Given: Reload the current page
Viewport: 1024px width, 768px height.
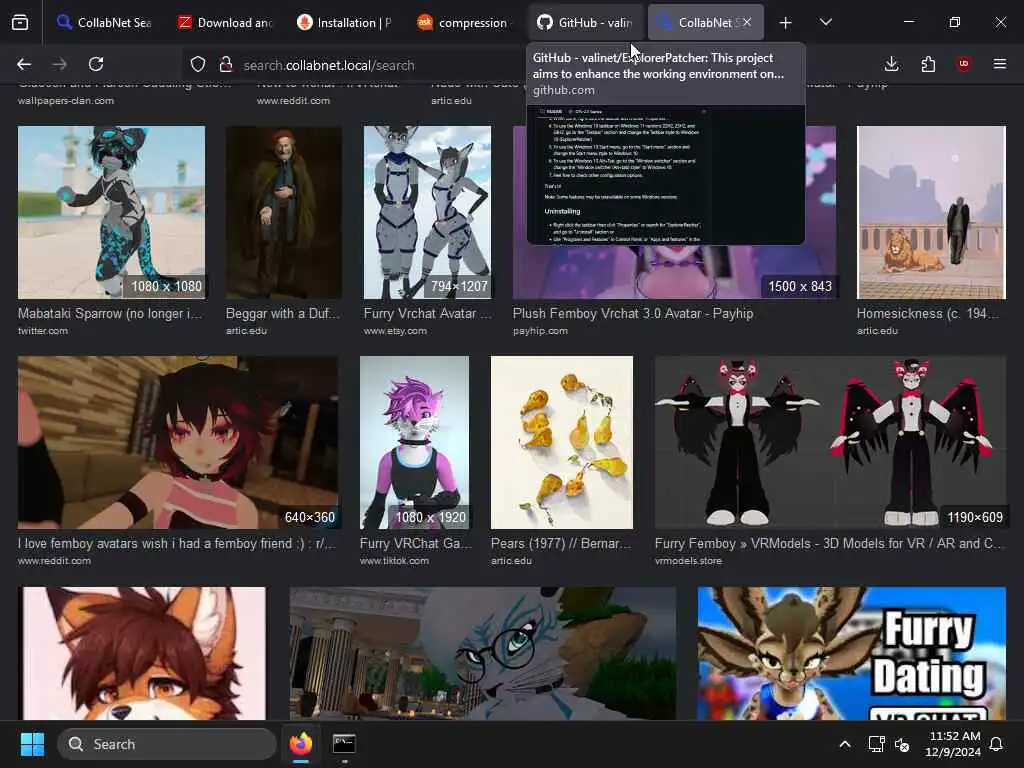Looking at the screenshot, I should 96,64.
